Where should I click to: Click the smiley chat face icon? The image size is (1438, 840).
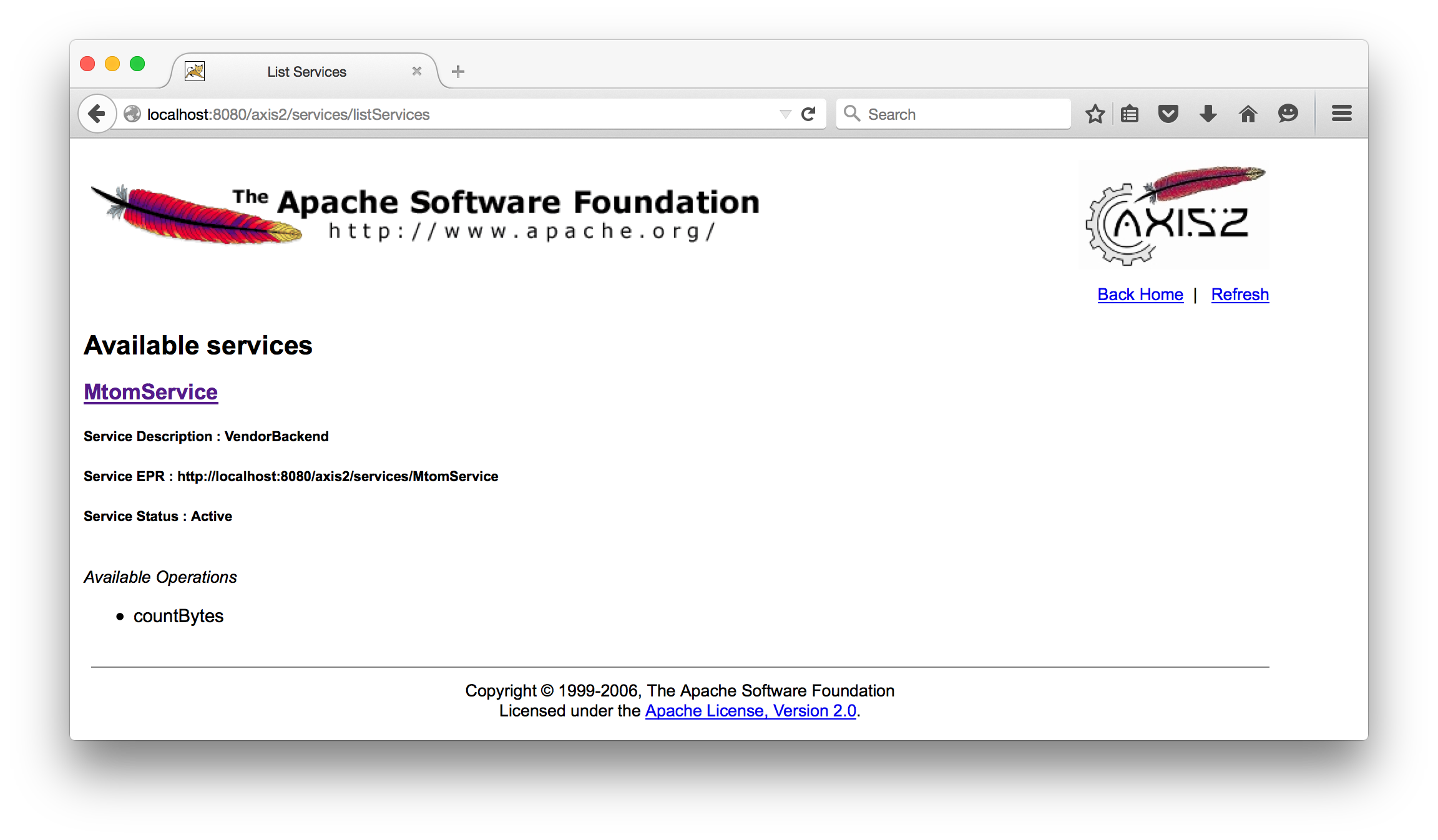[1288, 114]
